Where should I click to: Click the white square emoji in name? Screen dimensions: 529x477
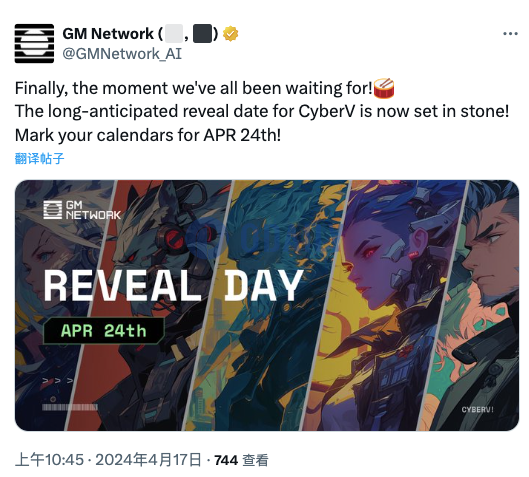tap(174, 34)
